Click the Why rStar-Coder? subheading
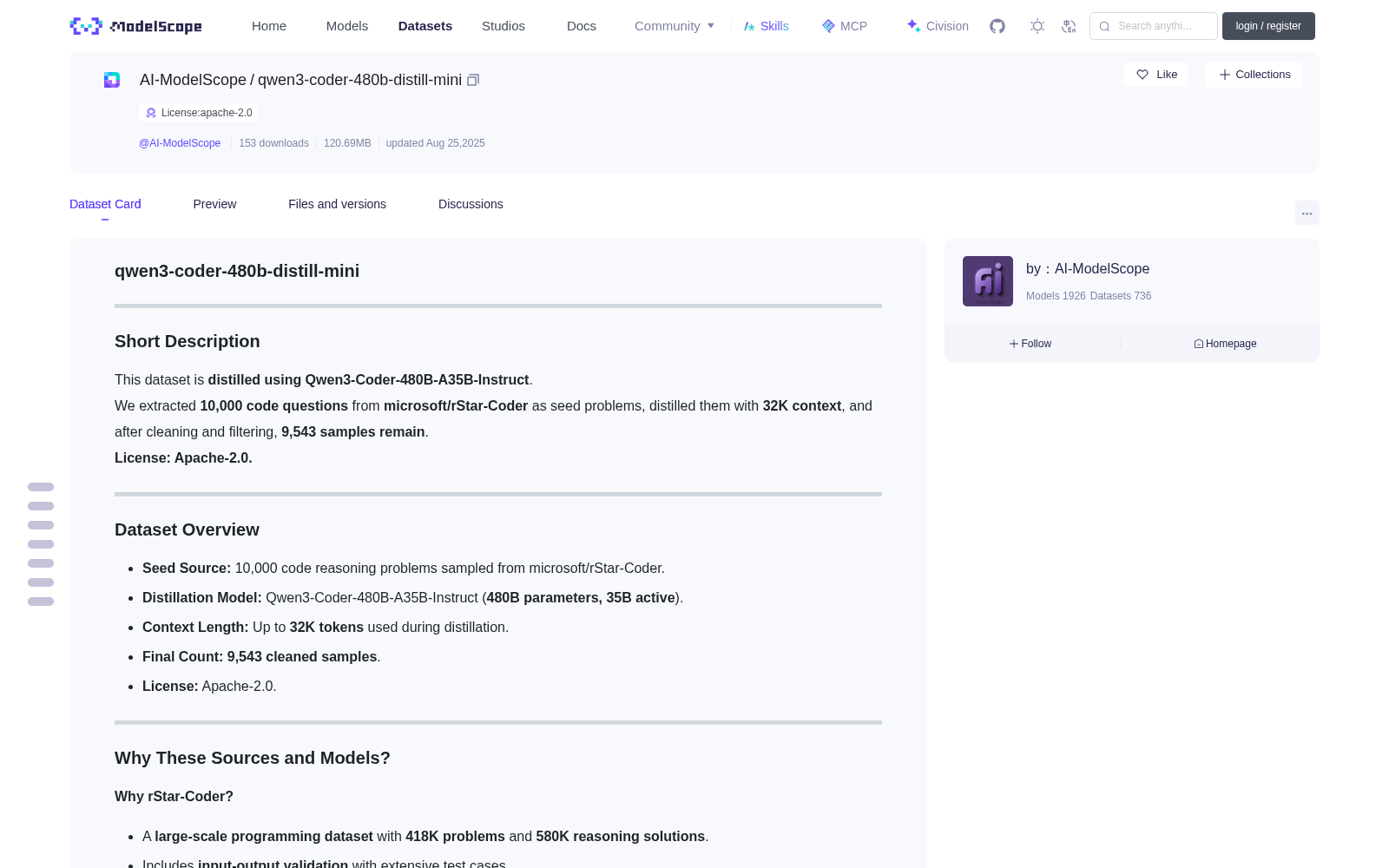This screenshot has height=868, width=1389. pos(174,796)
